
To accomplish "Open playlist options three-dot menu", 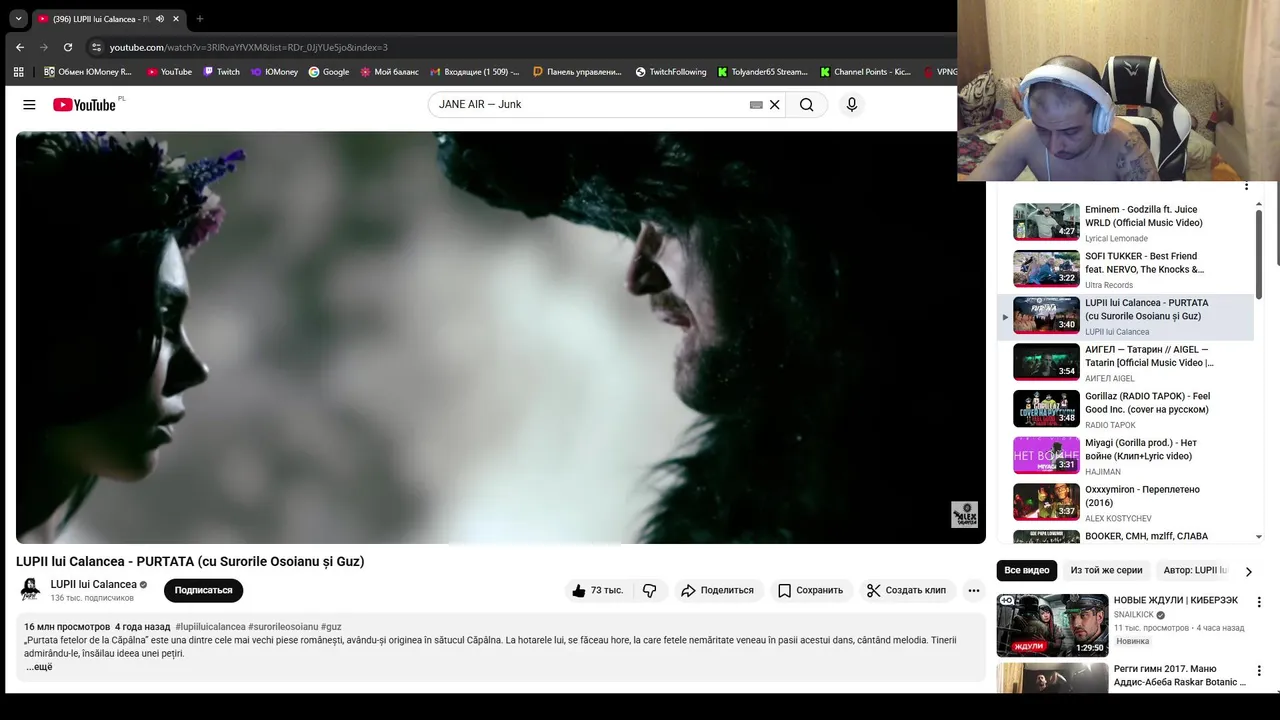I will (1246, 186).
